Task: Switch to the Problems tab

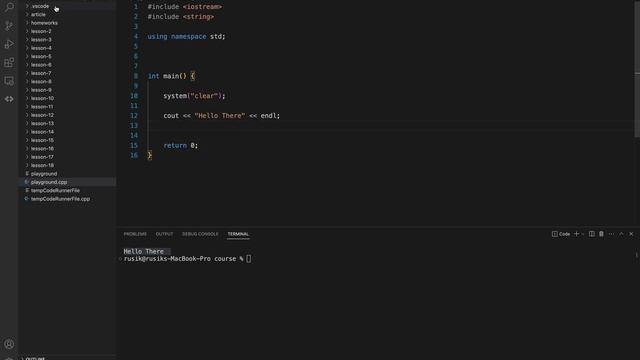Action: pos(135,234)
